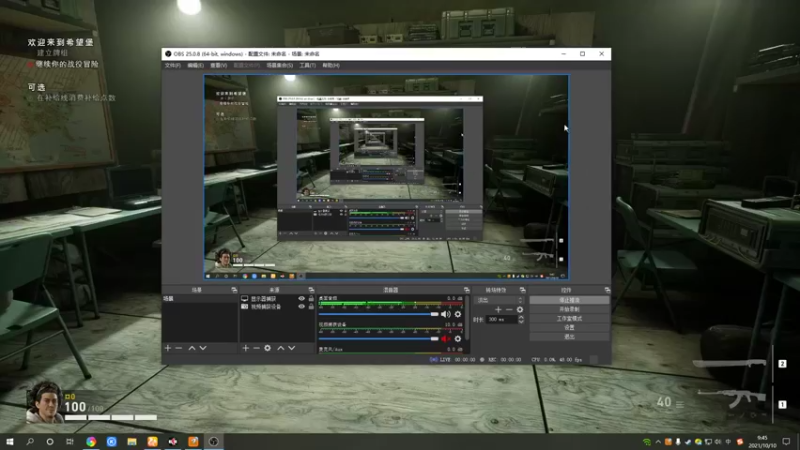The height and width of the screenshot is (450, 800).
Task: Decrease transition duration with down arrow
Action: coord(521,322)
